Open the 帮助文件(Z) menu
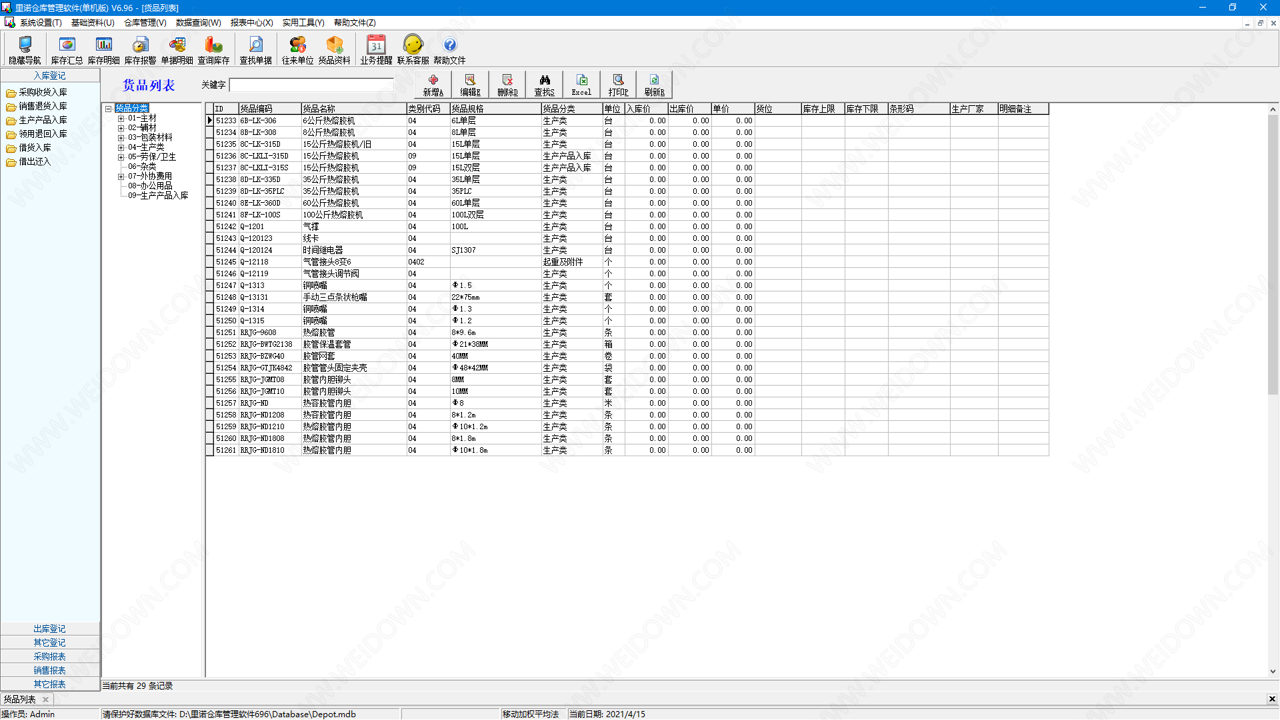The height and width of the screenshot is (720, 1280). click(355, 22)
